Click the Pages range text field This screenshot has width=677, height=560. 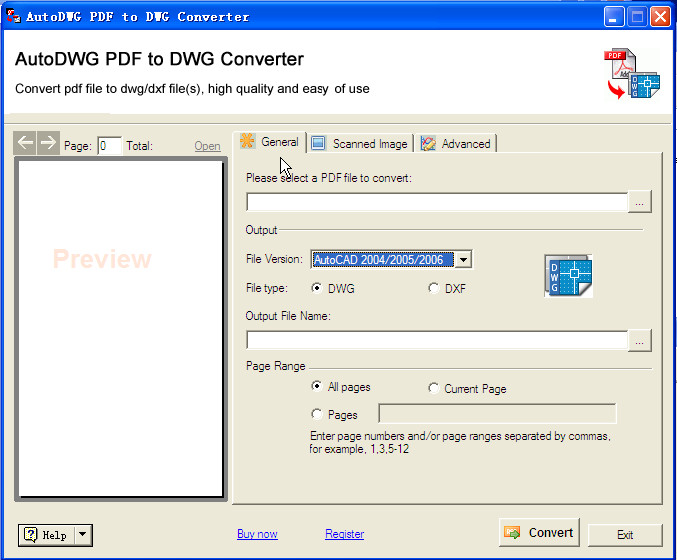pyautogui.click(x=497, y=414)
